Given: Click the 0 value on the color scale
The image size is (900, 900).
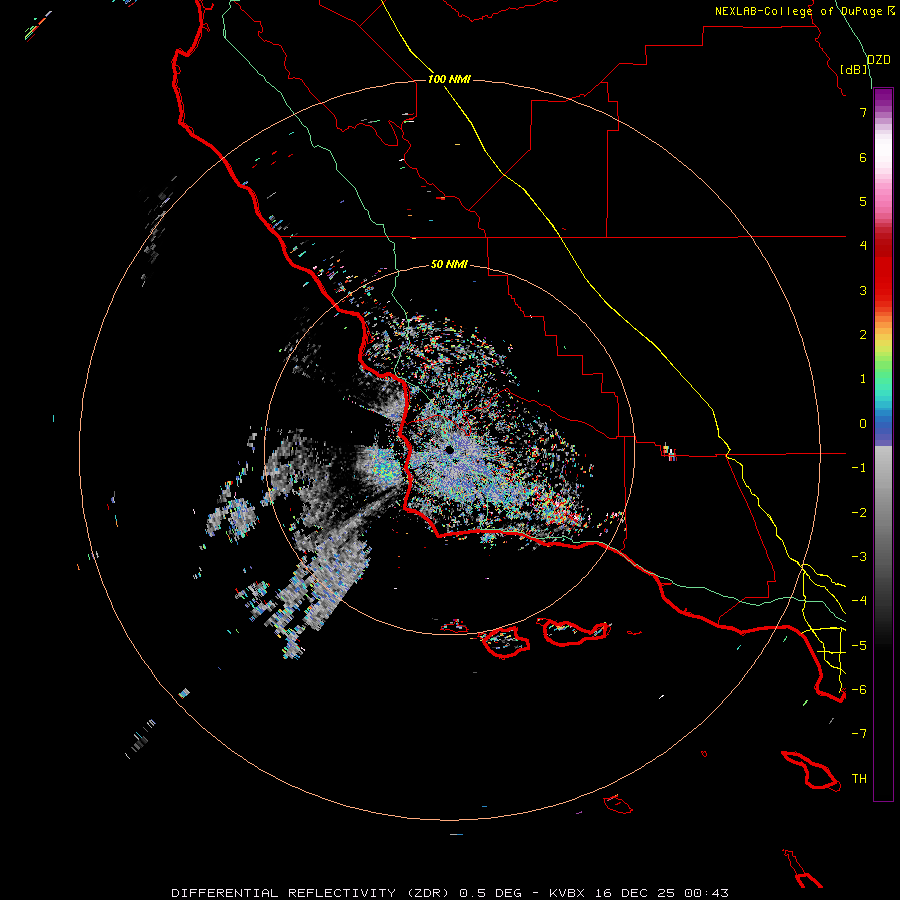Looking at the screenshot, I should click(863, 424).
